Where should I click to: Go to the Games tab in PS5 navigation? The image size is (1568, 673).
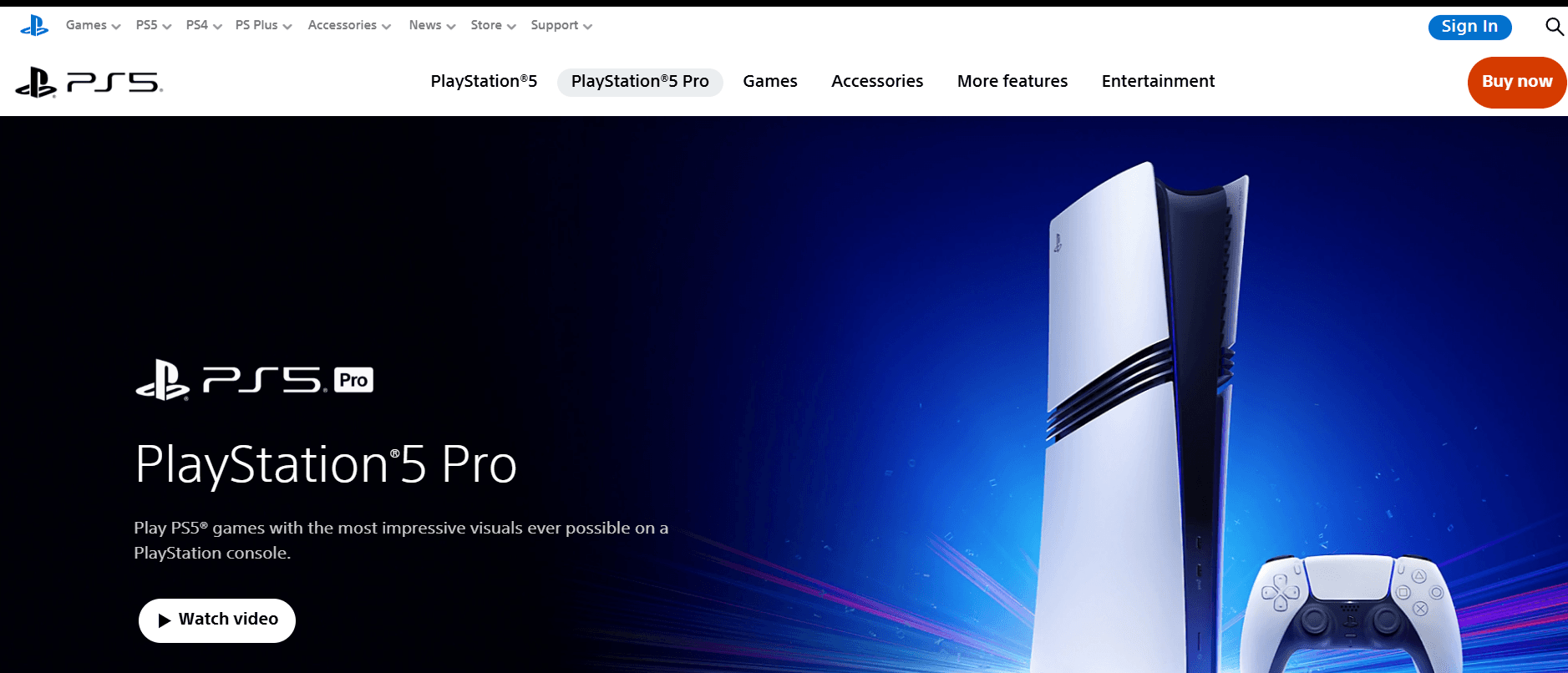tap(770, 82)
